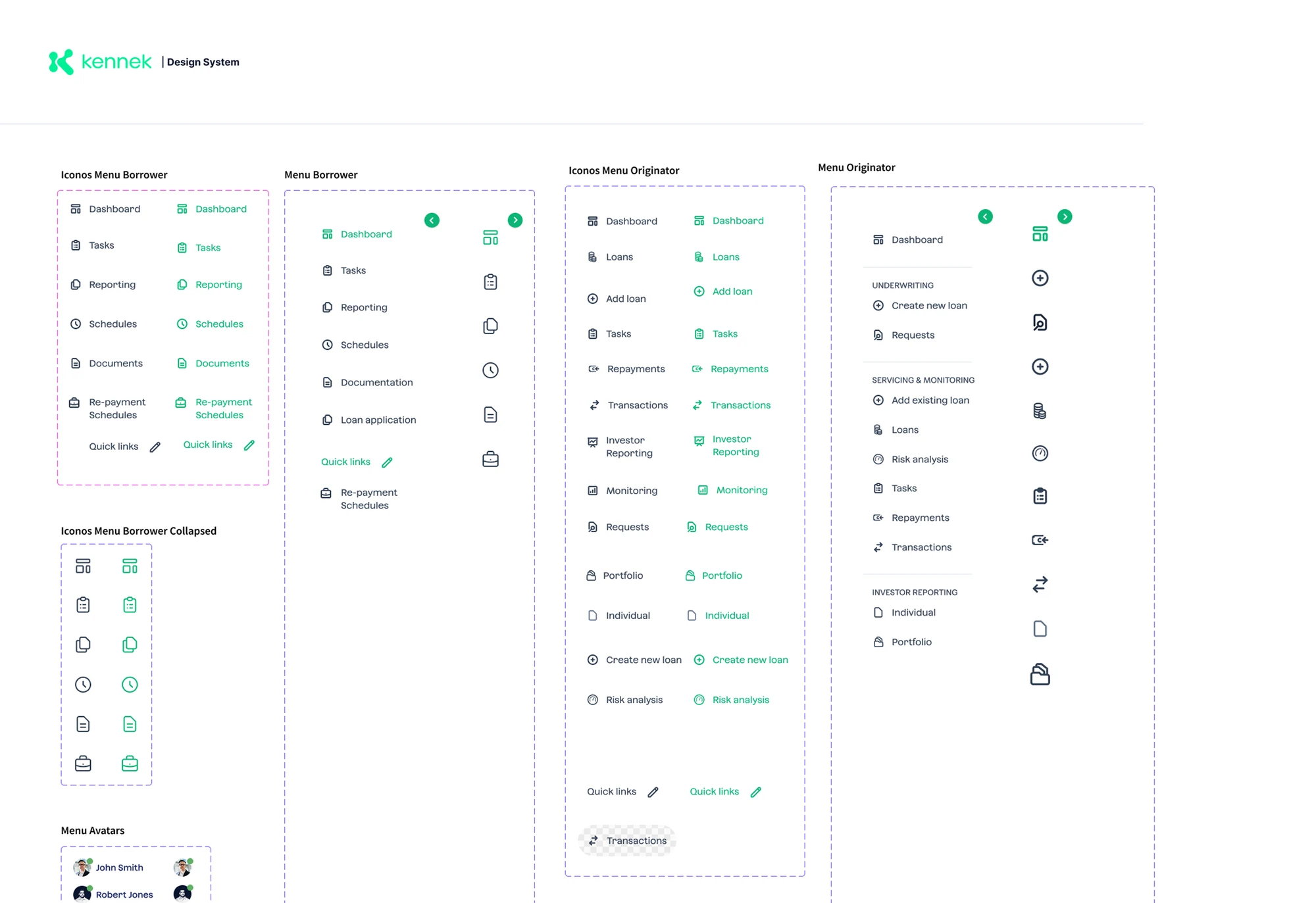Click dark Requests in Iconos Menu Originator

pyautogui.click(x=618, y=527)
